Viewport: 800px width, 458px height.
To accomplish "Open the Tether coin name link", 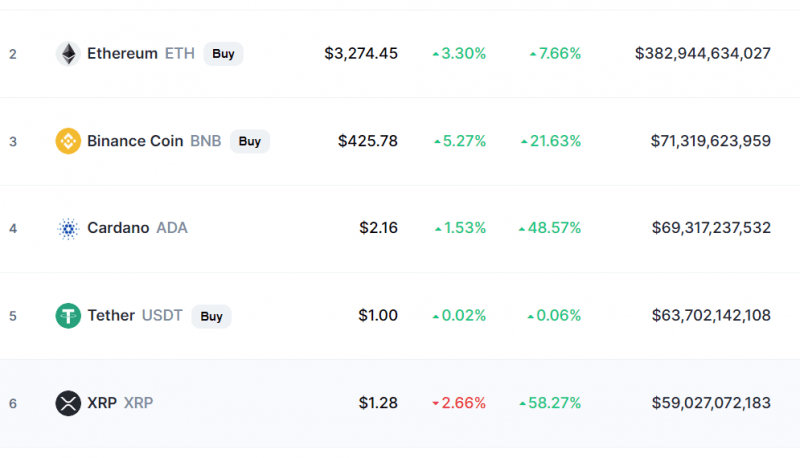I will pos(111,315).
